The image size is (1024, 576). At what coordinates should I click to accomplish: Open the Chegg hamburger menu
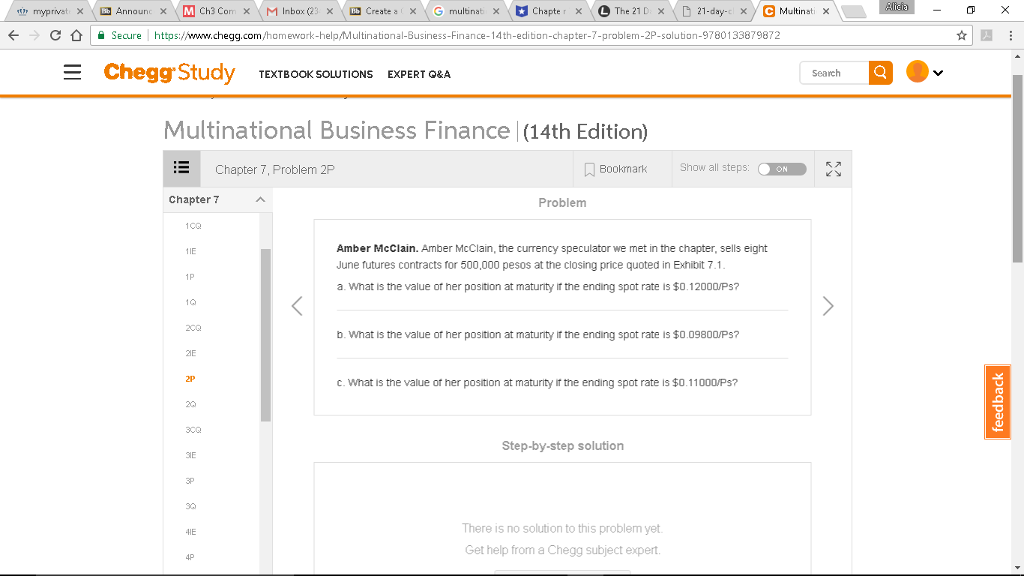71,73
